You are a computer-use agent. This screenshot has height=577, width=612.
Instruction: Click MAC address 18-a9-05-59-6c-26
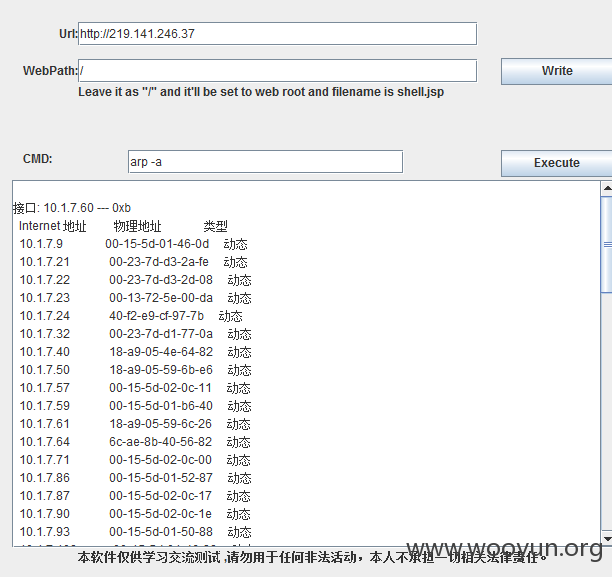[x=160, y=424]
